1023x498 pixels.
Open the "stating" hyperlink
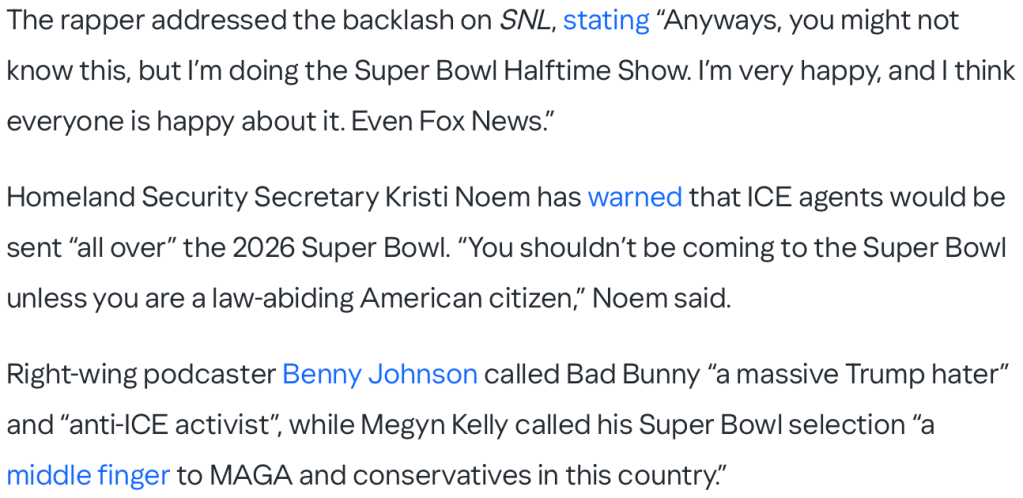tap(606, 21)
